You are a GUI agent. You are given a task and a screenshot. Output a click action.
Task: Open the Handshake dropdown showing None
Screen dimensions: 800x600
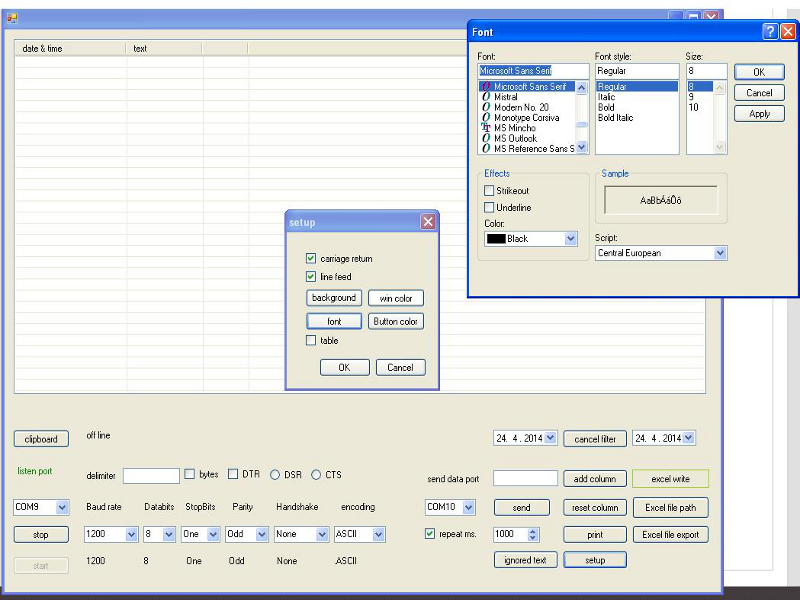click(322, 534)
